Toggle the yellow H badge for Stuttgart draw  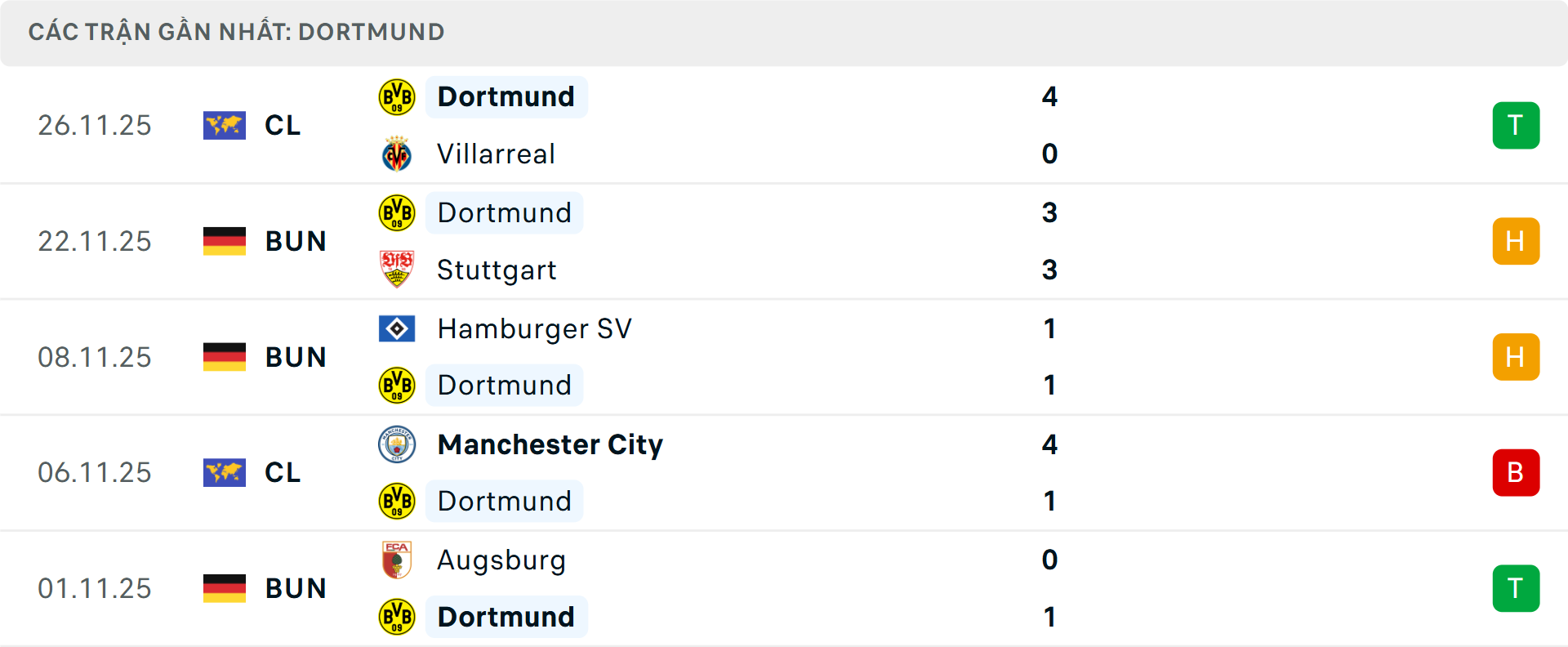click(1516, 241)
